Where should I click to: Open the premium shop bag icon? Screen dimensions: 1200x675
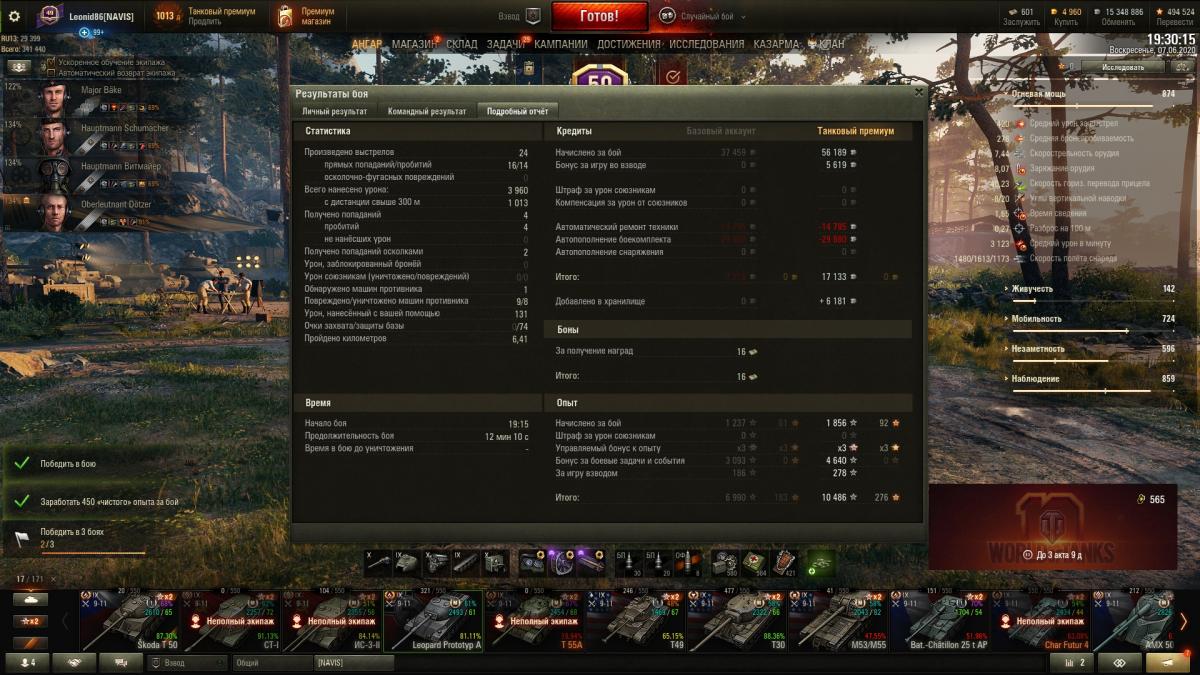[x=286, y=16]
